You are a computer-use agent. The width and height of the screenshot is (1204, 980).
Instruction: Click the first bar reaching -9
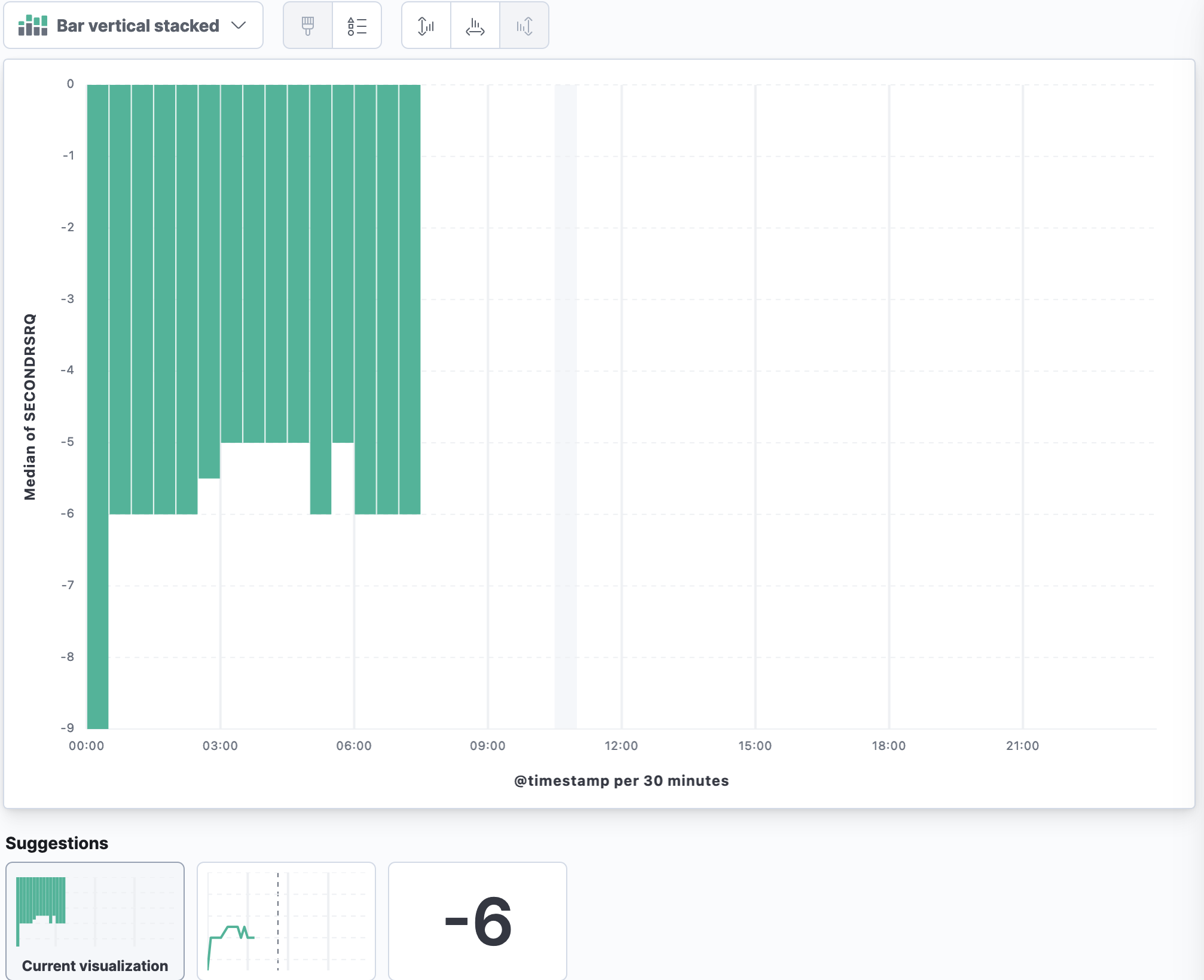tap(98, 406)
